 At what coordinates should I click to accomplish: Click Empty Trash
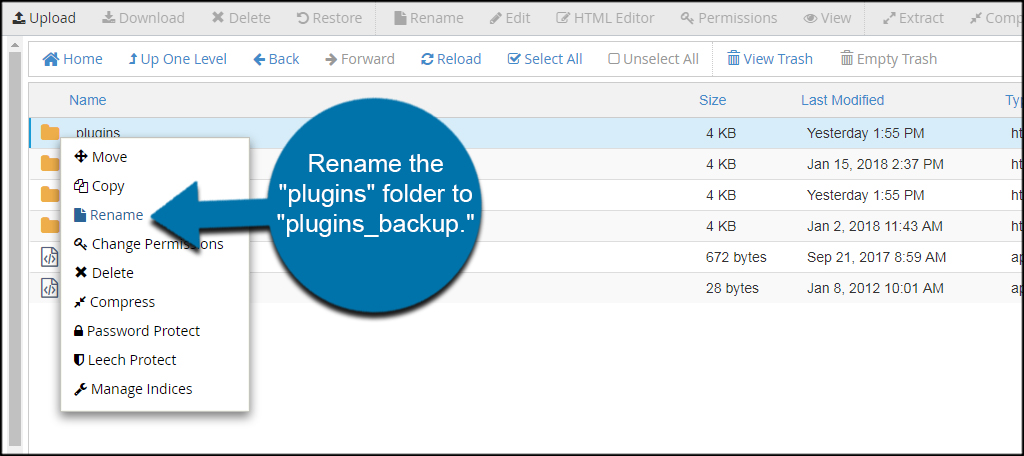888,59
